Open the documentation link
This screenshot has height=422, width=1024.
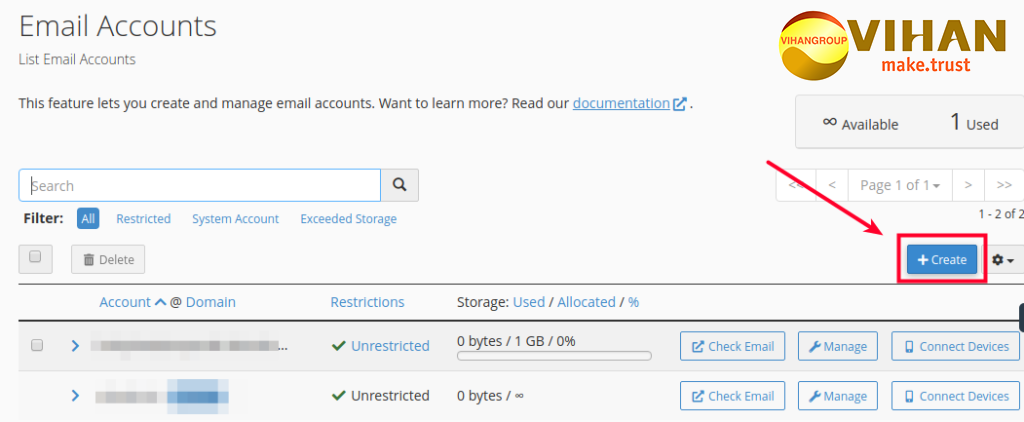click(x=621, y=103)
